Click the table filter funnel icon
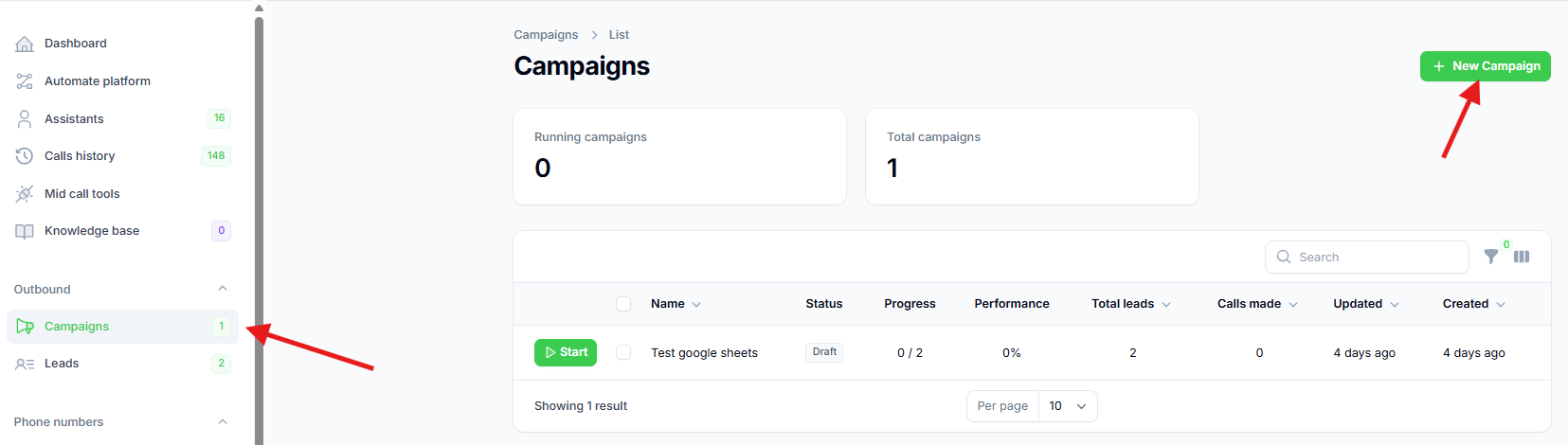 coord(1491,257)
